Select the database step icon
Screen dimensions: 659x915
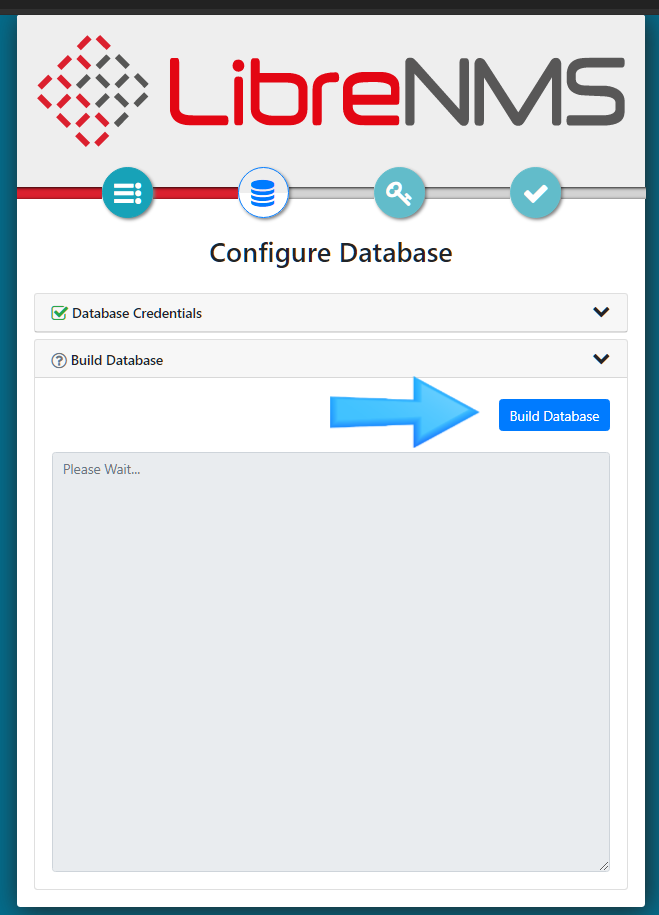263,193
